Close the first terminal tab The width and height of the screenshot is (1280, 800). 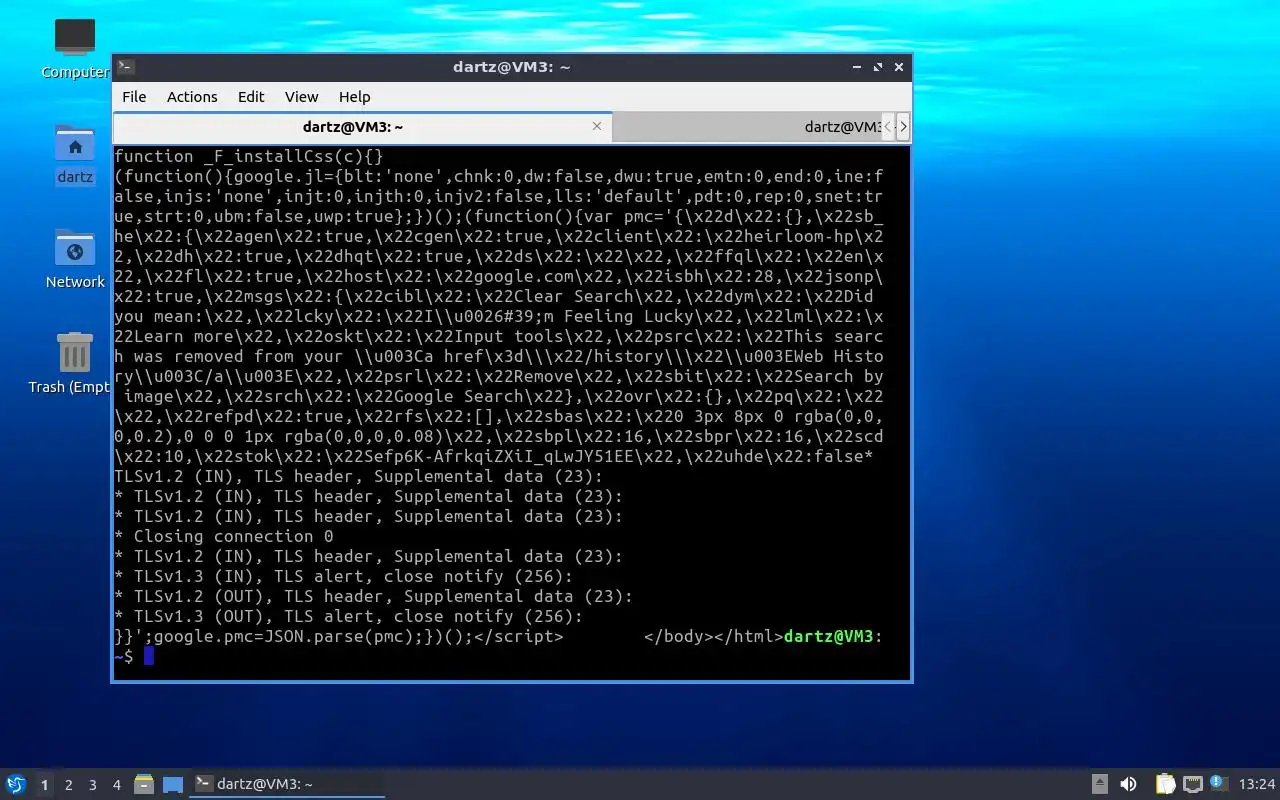pyautogui.click(x=597, y=126)
